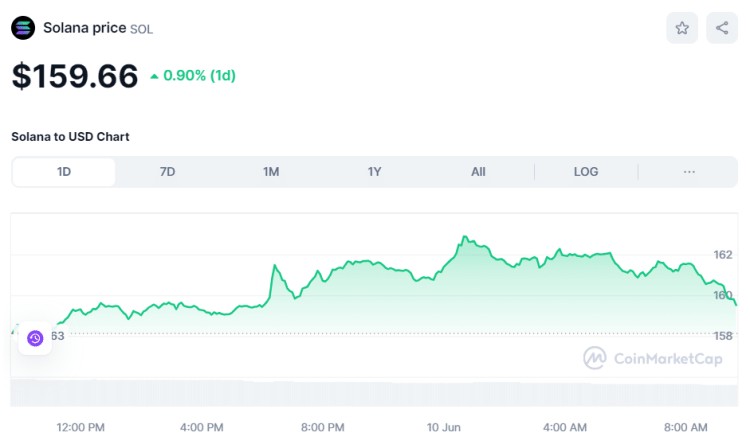Image resolution: width=750 pixels, height=448 pixels.
Task: Add Solana to watchlist with star icon
Action: point(682,28)
